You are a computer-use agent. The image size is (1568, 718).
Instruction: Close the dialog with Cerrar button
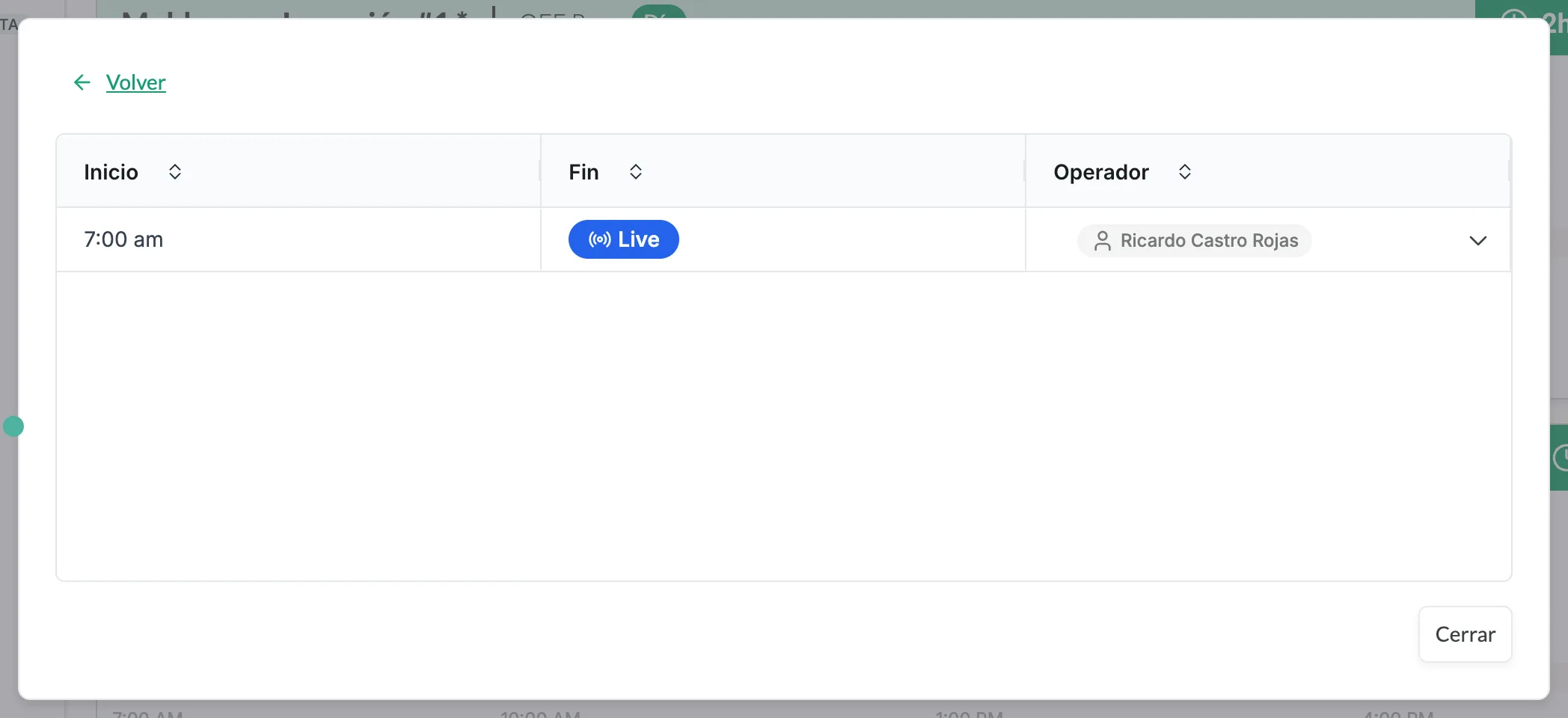pyautogui.click(x=1465, y=634)
